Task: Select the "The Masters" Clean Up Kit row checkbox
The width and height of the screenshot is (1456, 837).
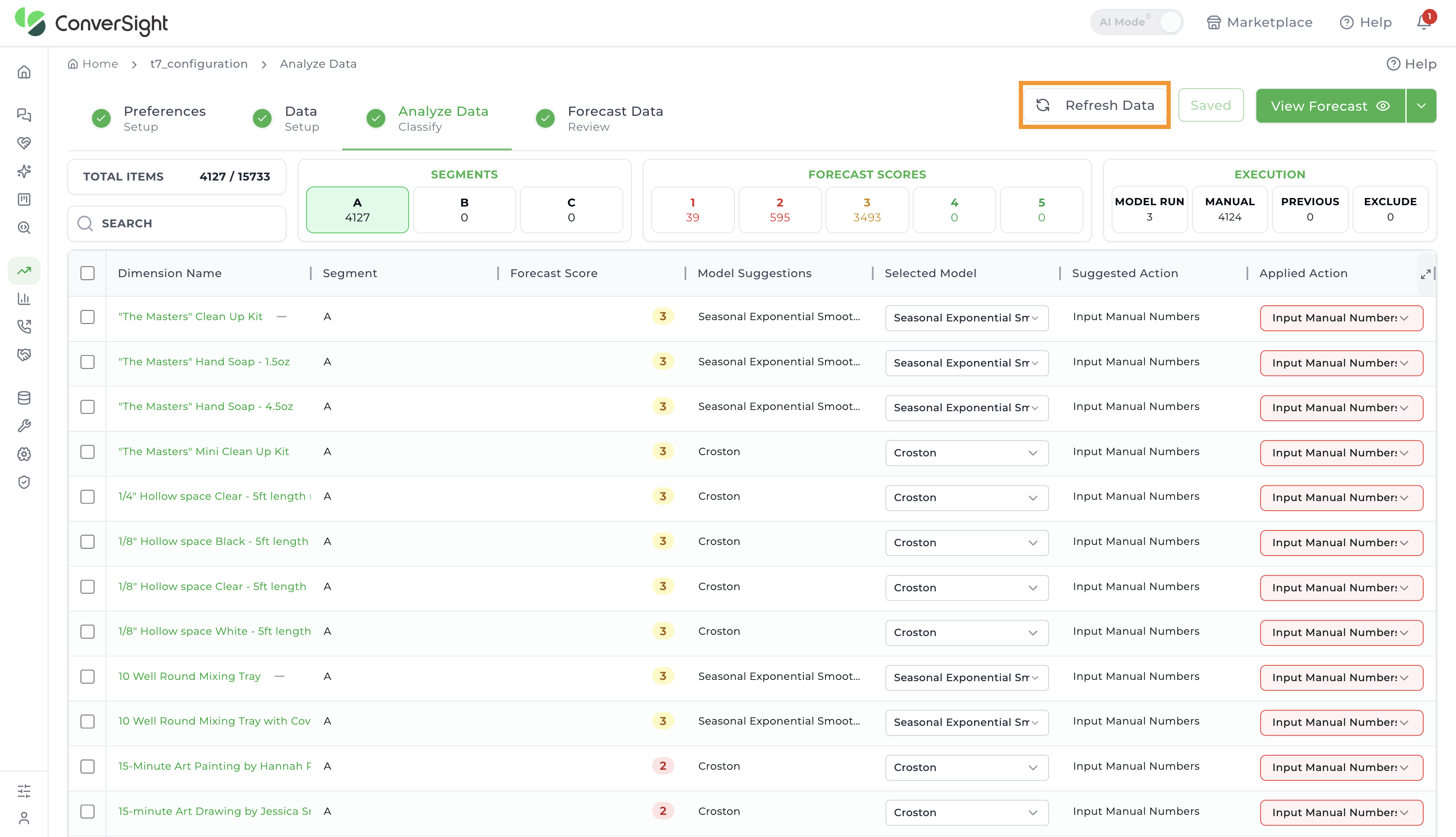Action: [x=87, y=317]
